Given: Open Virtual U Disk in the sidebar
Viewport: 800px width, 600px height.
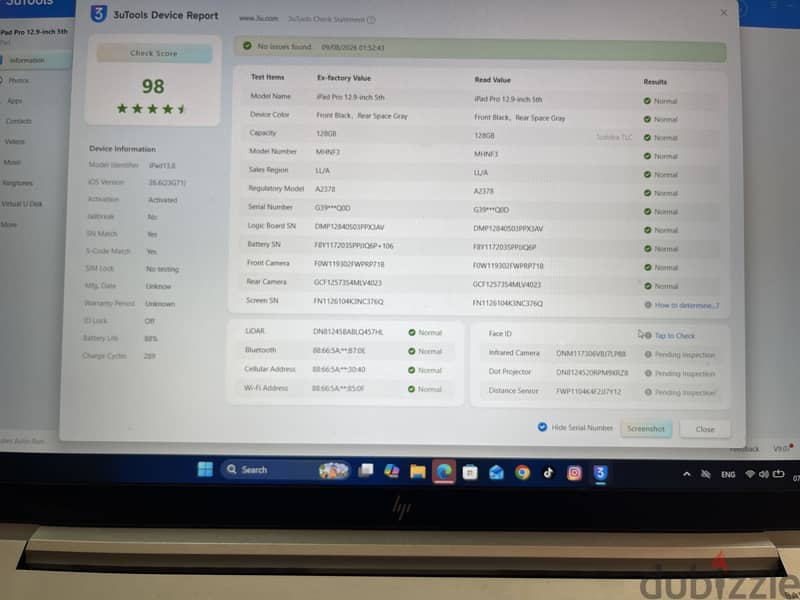Looking at the screenshot, I should coord(21,204).
